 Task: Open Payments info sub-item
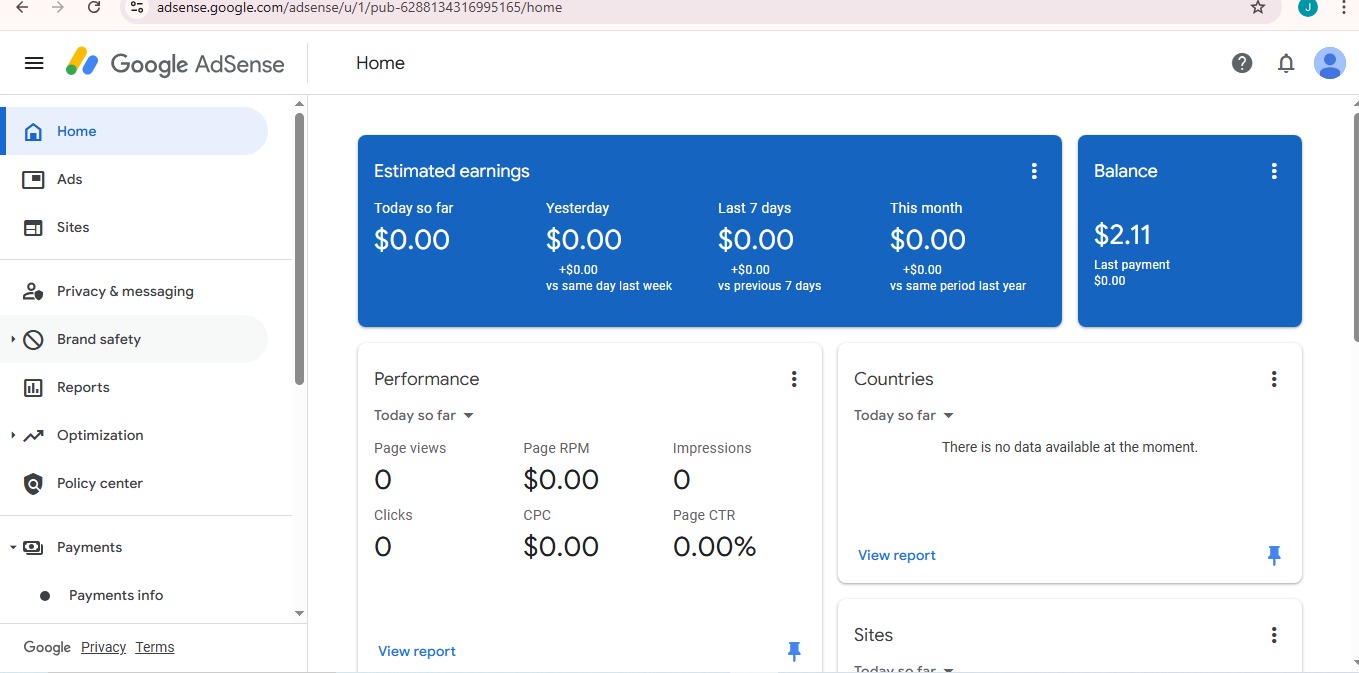coord(134,595)
